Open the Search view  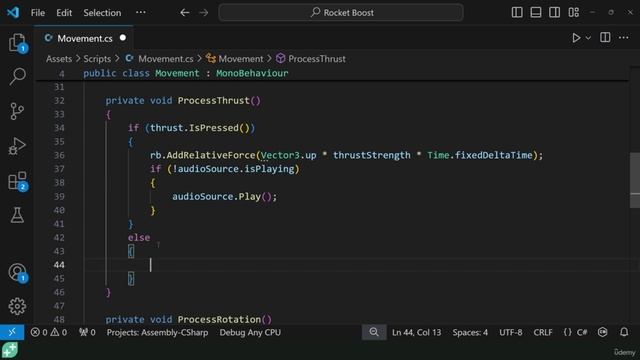tap(17, 76)
